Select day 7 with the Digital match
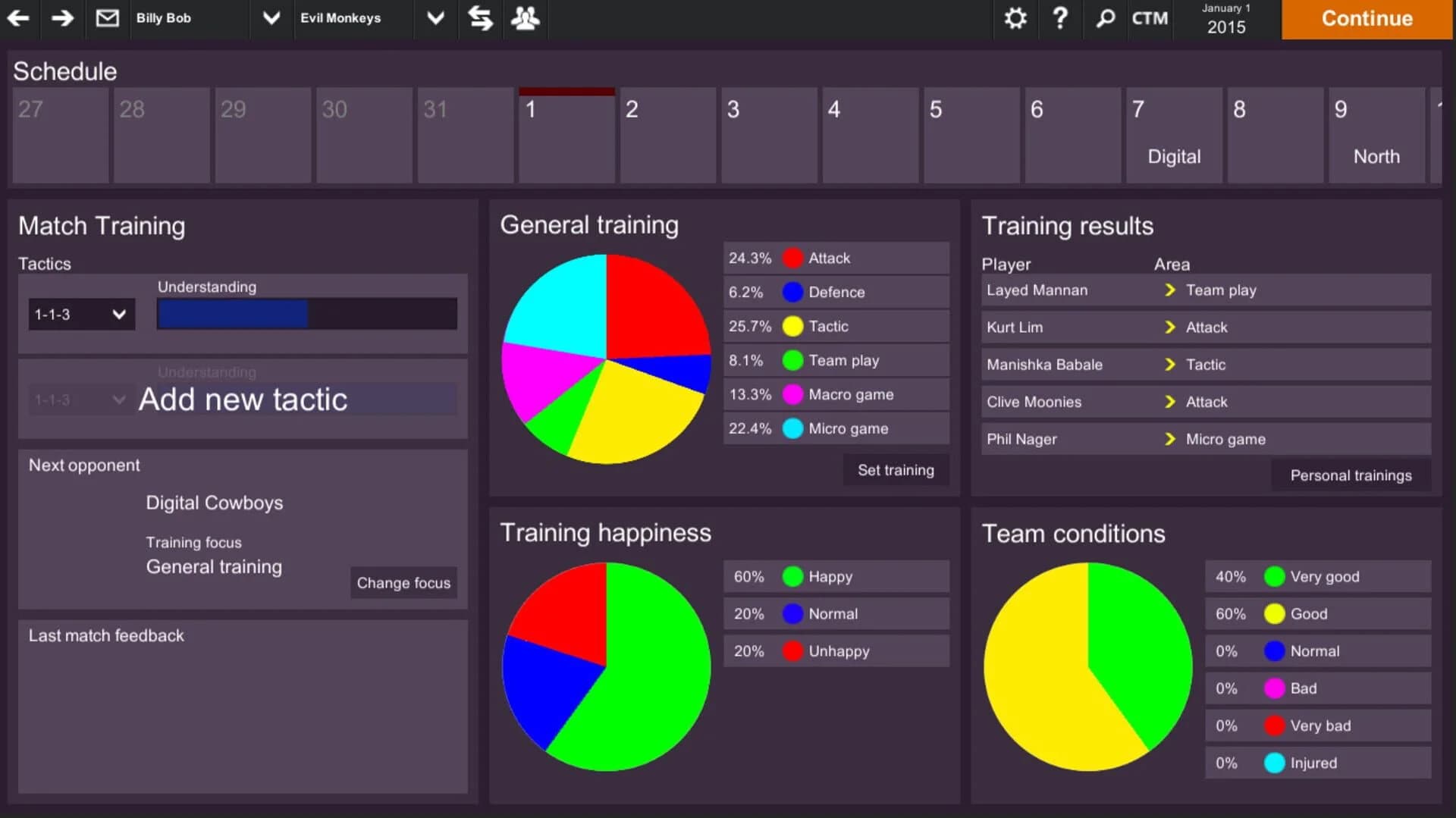This screenshot has width=1456, height=818. pos(1173,135)
